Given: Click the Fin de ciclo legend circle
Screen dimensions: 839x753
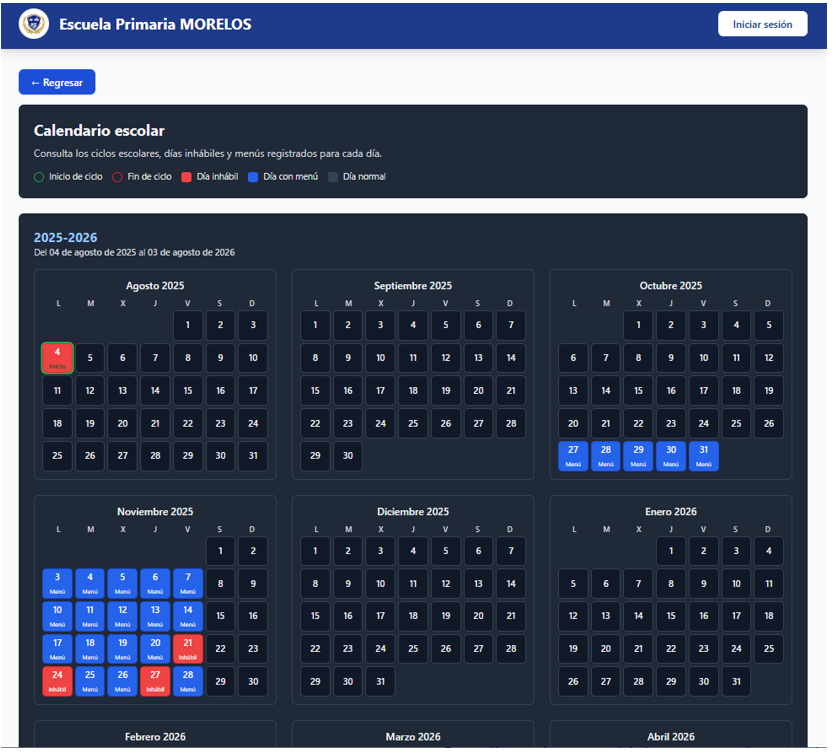Looking at the screenshot, I should pos(117,177).
